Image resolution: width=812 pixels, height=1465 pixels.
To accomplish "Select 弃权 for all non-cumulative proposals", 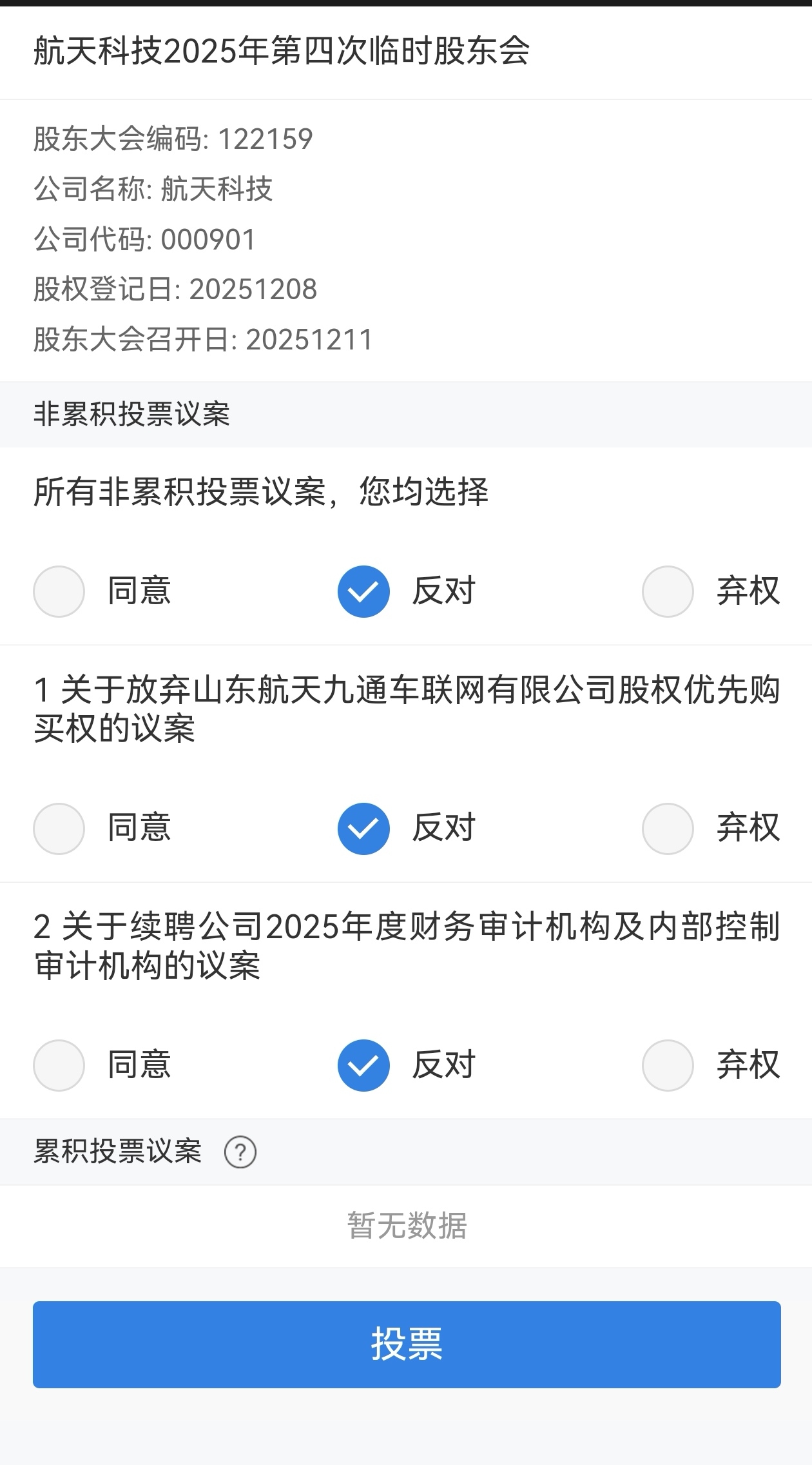I will click(x=668, y=591).
